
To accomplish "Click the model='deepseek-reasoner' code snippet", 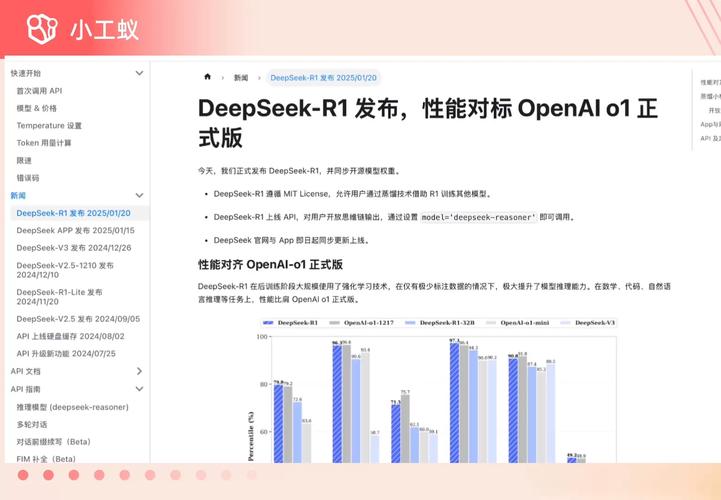I will [x=478, y=217].
